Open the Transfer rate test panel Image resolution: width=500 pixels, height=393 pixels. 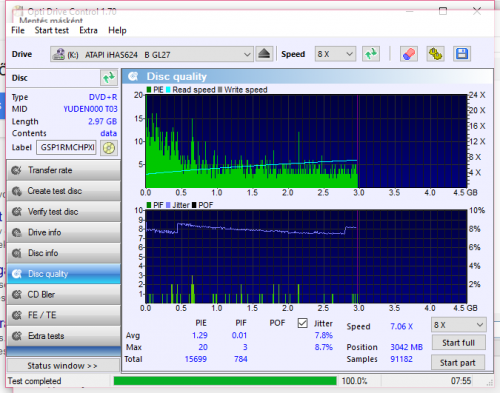point(64,170)
